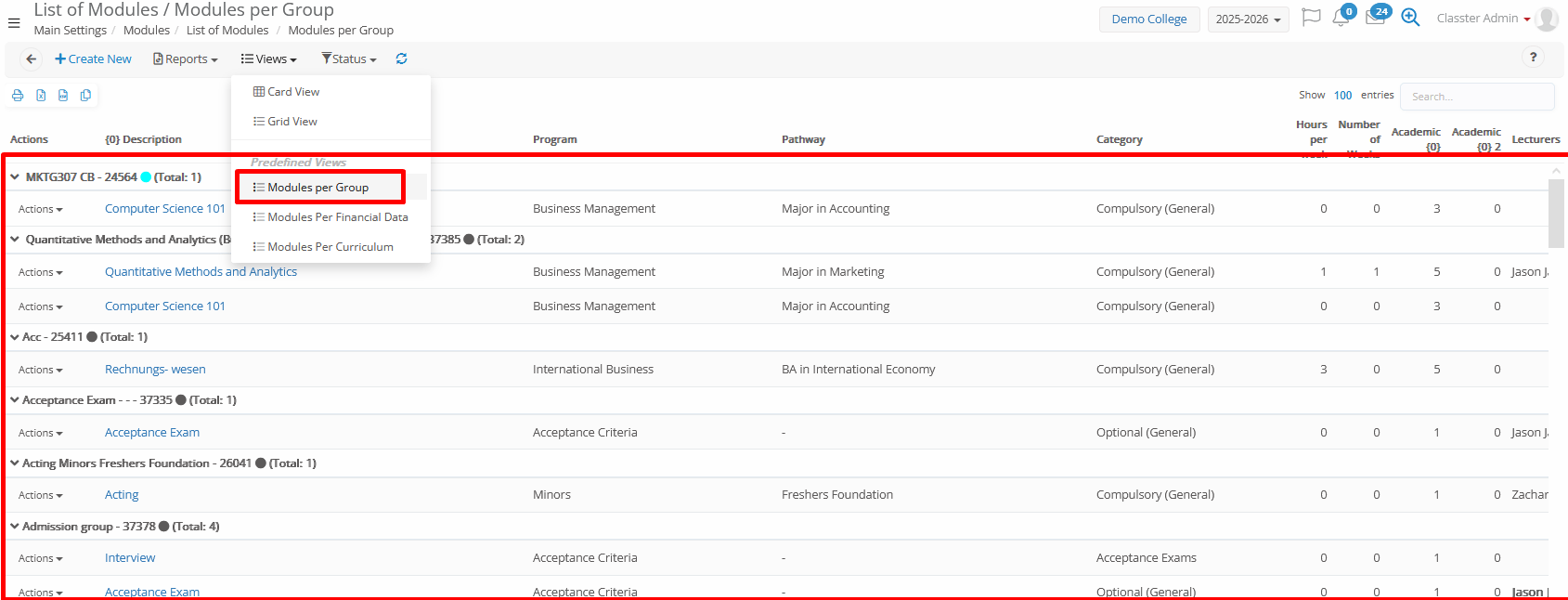This screenshot has height=600, width=1568.
Task: Expand the Status filter dropdown
Action: click(349, 59)
